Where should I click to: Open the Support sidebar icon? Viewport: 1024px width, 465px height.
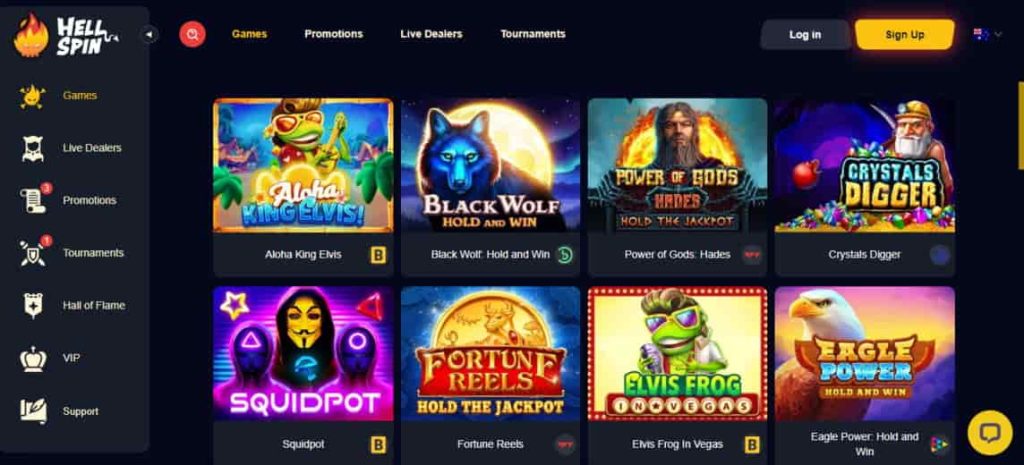point(33,411)
